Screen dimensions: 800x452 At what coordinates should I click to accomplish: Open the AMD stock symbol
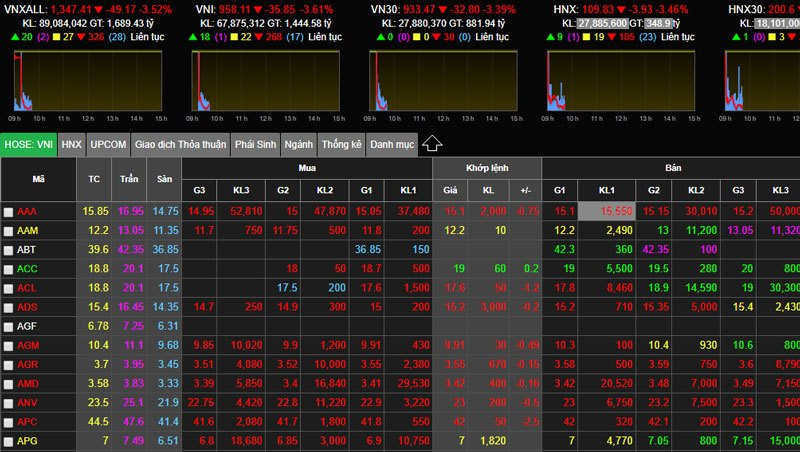click(28, 383)
